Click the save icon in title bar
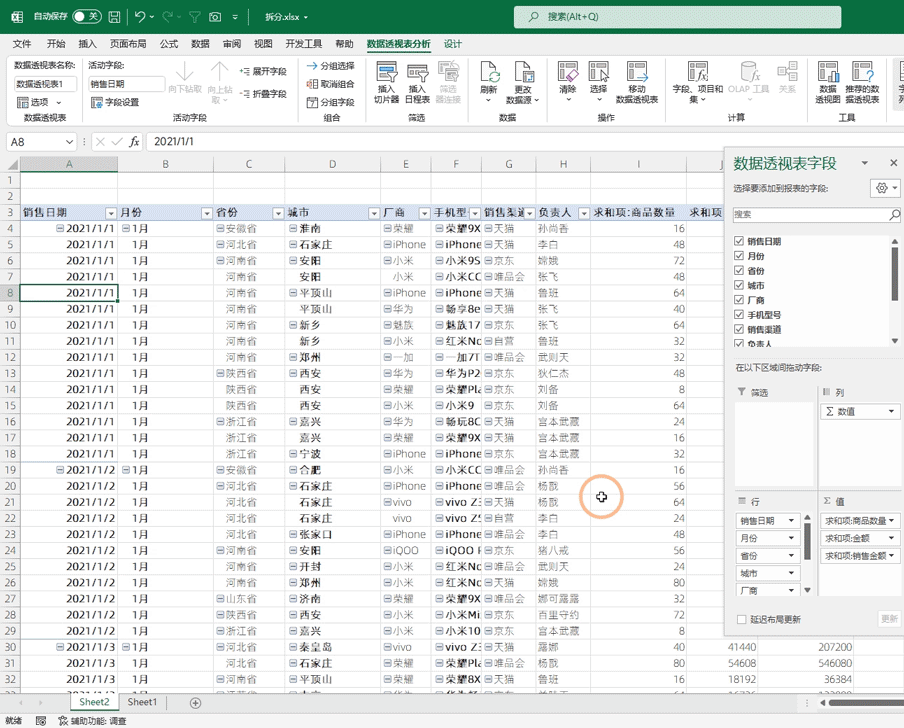Viewport: 904px width, 728px height. pos(115,17)
